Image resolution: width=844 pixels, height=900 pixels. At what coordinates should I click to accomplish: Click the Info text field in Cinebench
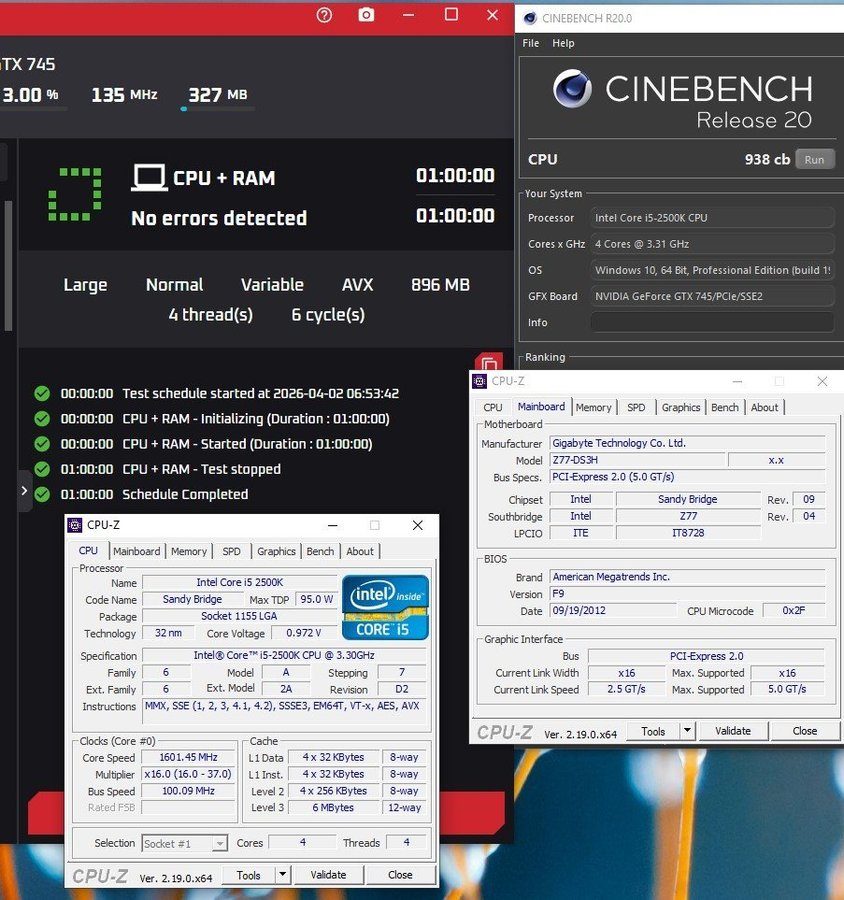[x=711, y=322]
